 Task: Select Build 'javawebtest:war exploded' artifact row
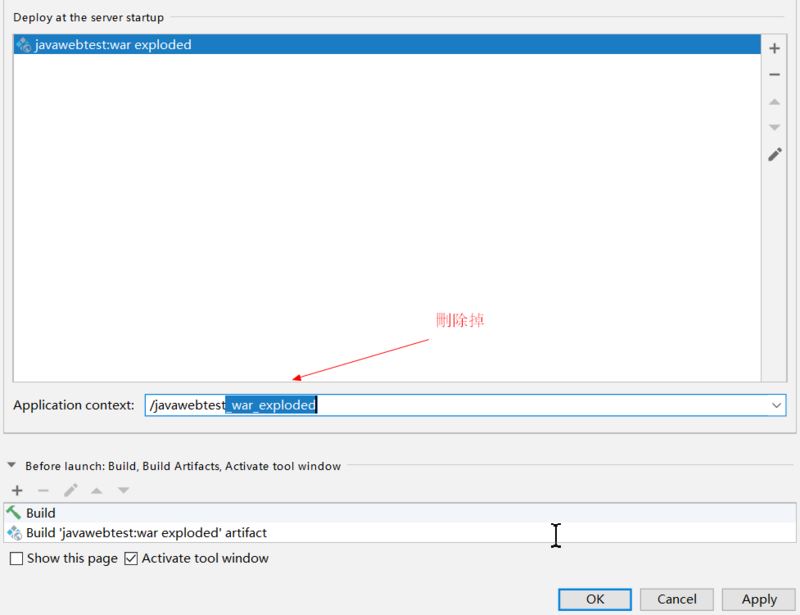[400, 532]
